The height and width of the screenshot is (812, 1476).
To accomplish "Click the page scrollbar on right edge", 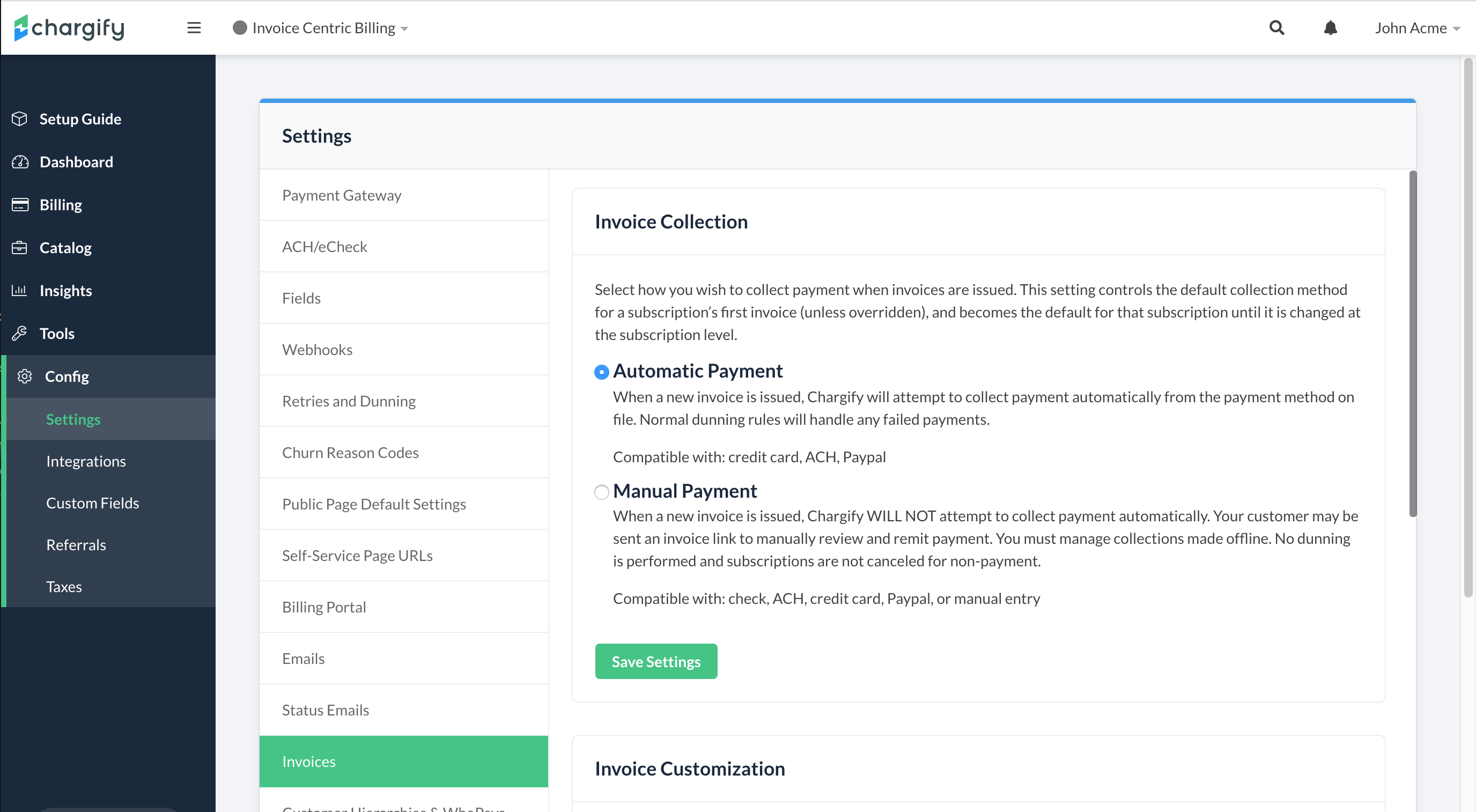I will [1468, 327].
